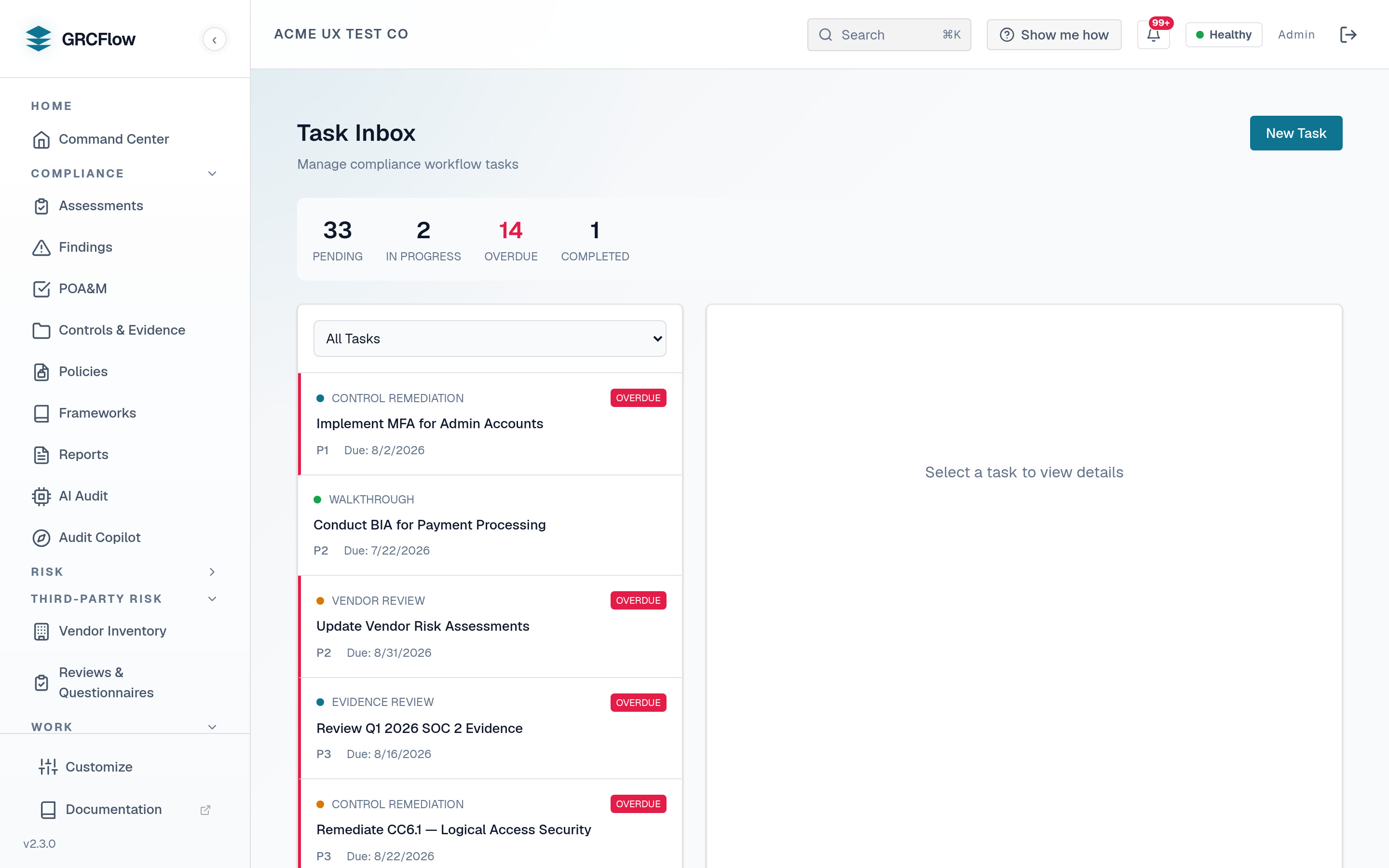The image size is (1389, 868).
Task: Click the Reports document icon
Action: click(x=41, y=455)
